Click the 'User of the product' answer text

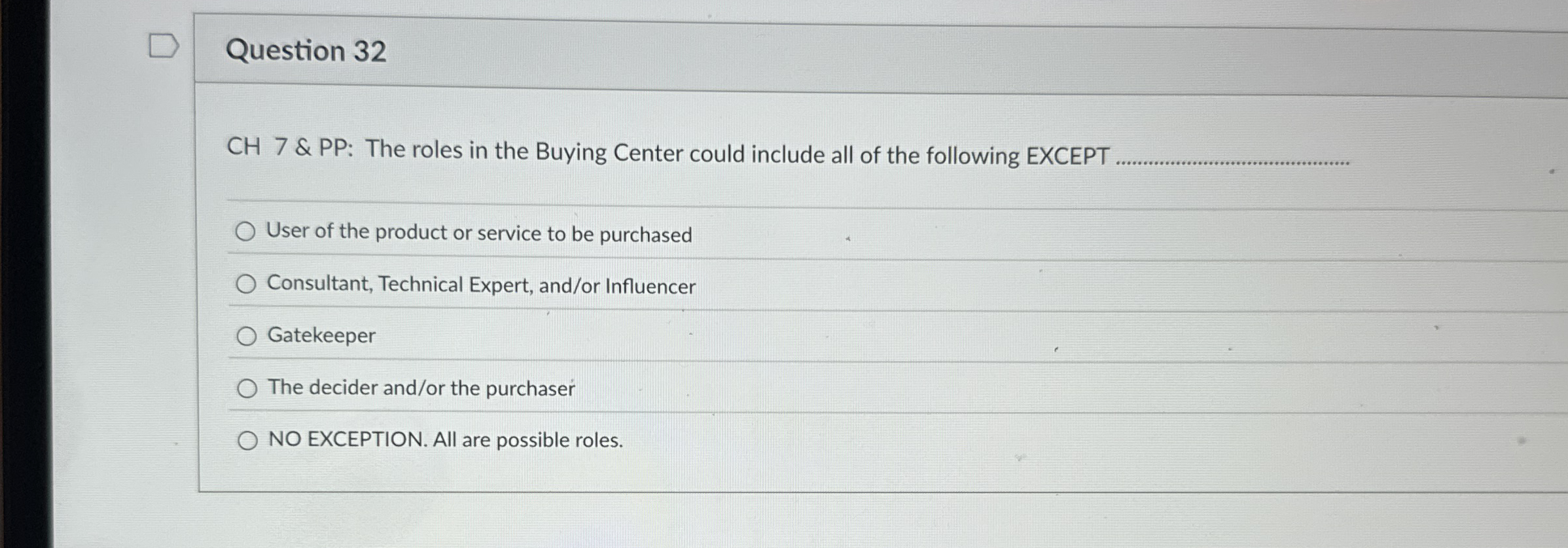pos(480,233)
